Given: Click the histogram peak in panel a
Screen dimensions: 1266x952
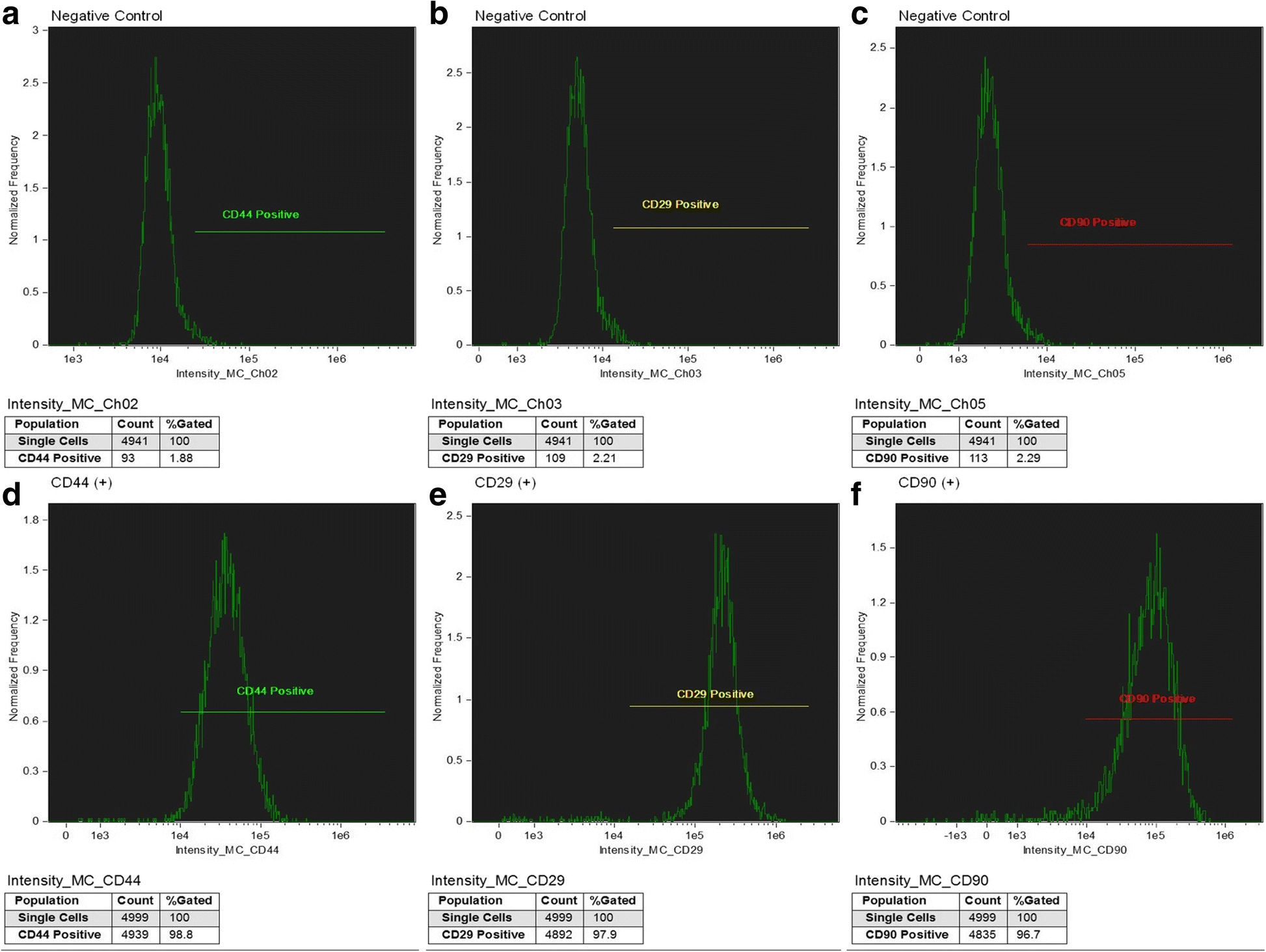Looking at the screenshot, I should (155, 59).
